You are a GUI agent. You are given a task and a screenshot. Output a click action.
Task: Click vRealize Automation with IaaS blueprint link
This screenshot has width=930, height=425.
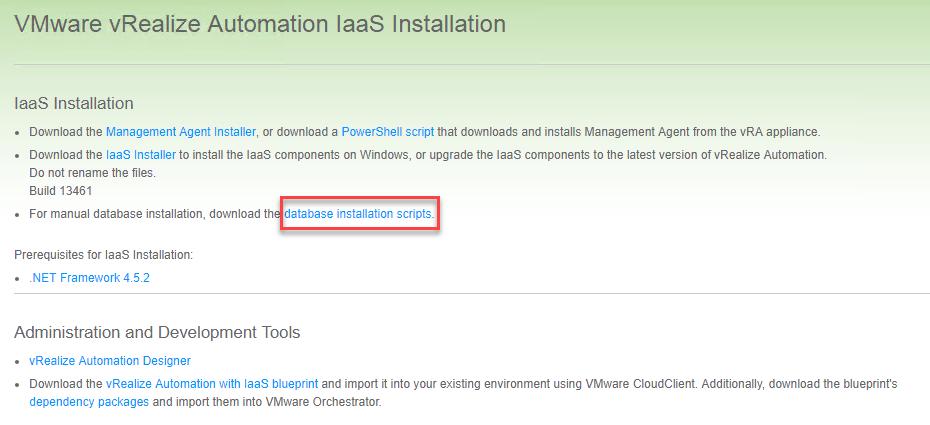212,384
